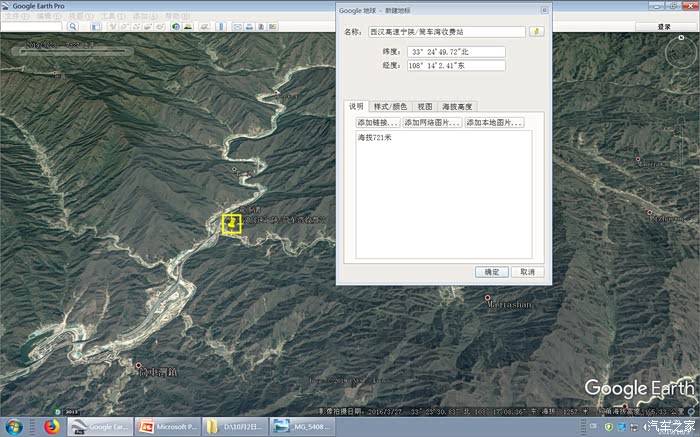Open Firefox from the taskbar
Viewport: 700px width, 437px height.
pyautogui.click(x=52, y=426)
